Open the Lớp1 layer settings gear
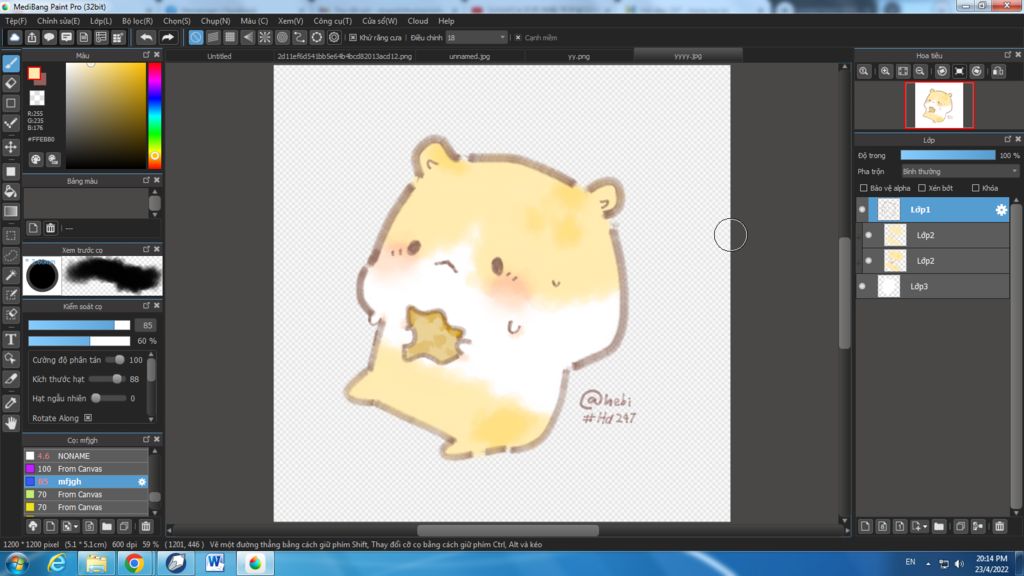The height and width of the screenshot is (576, 1024). point(1000,210)
